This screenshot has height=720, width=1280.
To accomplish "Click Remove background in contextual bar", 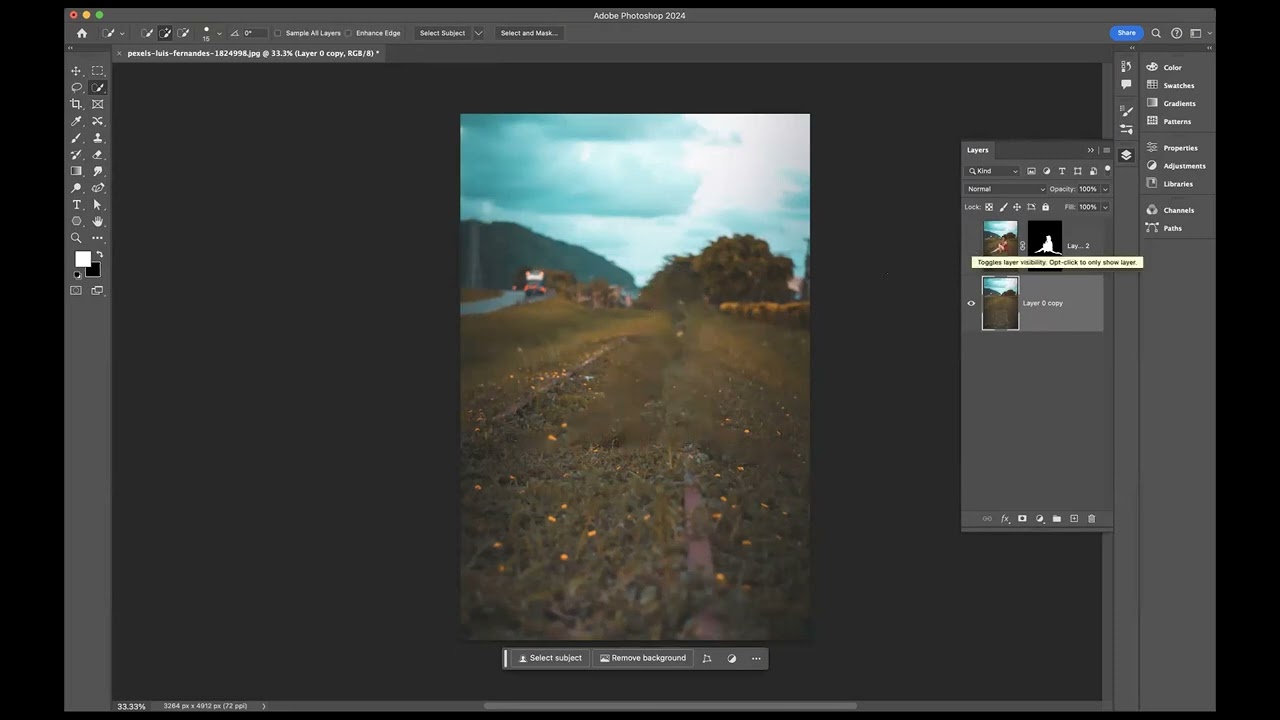I will [x=643, y=658].
